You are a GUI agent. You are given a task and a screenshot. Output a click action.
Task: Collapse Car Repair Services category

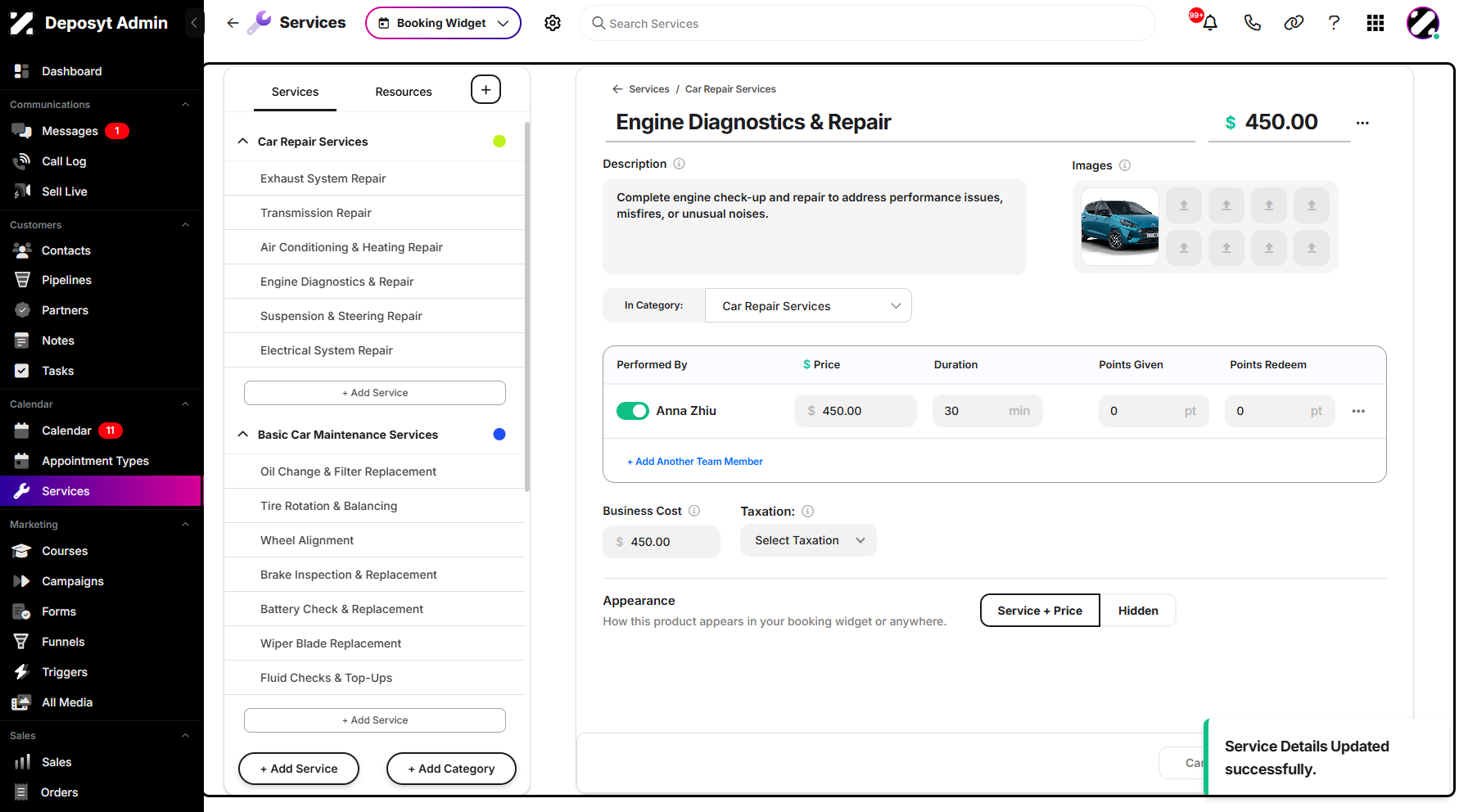[x=242, y=142]
